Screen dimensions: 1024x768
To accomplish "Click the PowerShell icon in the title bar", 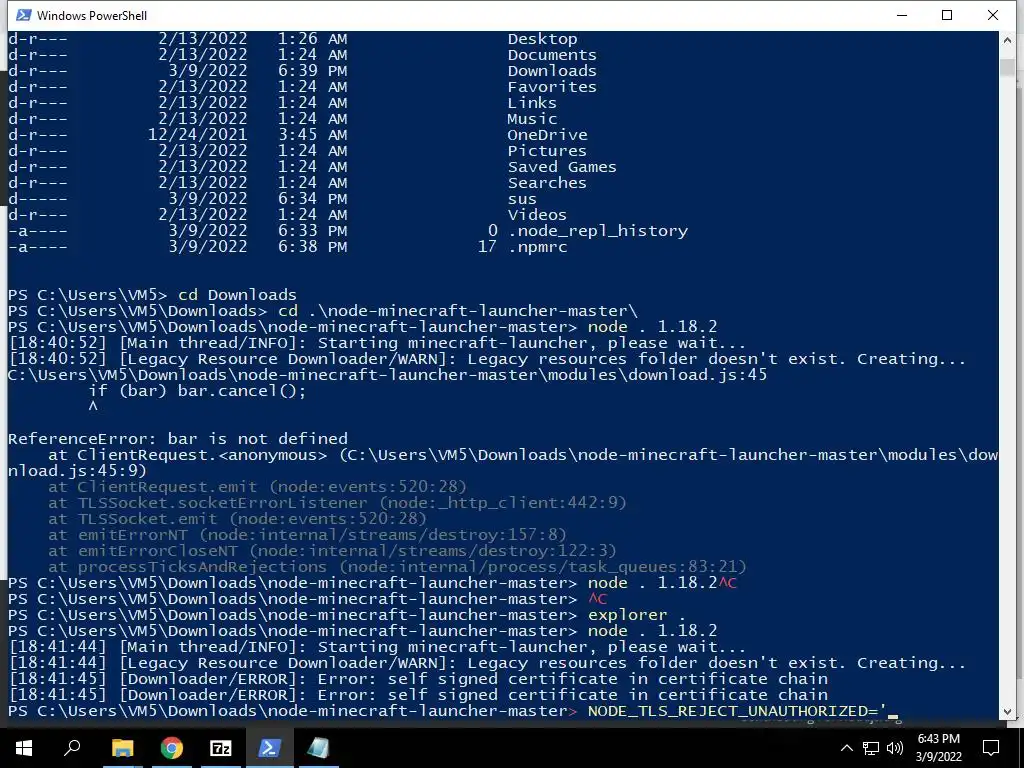I will 24,15.
